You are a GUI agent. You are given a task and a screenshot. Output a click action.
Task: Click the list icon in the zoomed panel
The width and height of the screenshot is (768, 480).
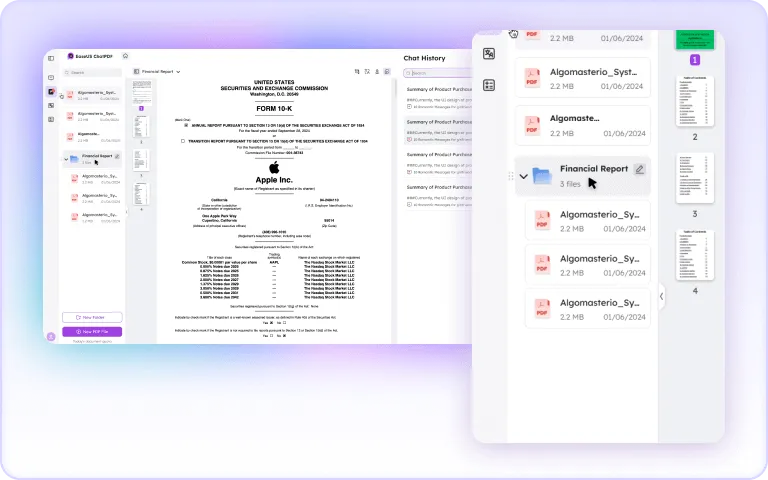(489, 85)
